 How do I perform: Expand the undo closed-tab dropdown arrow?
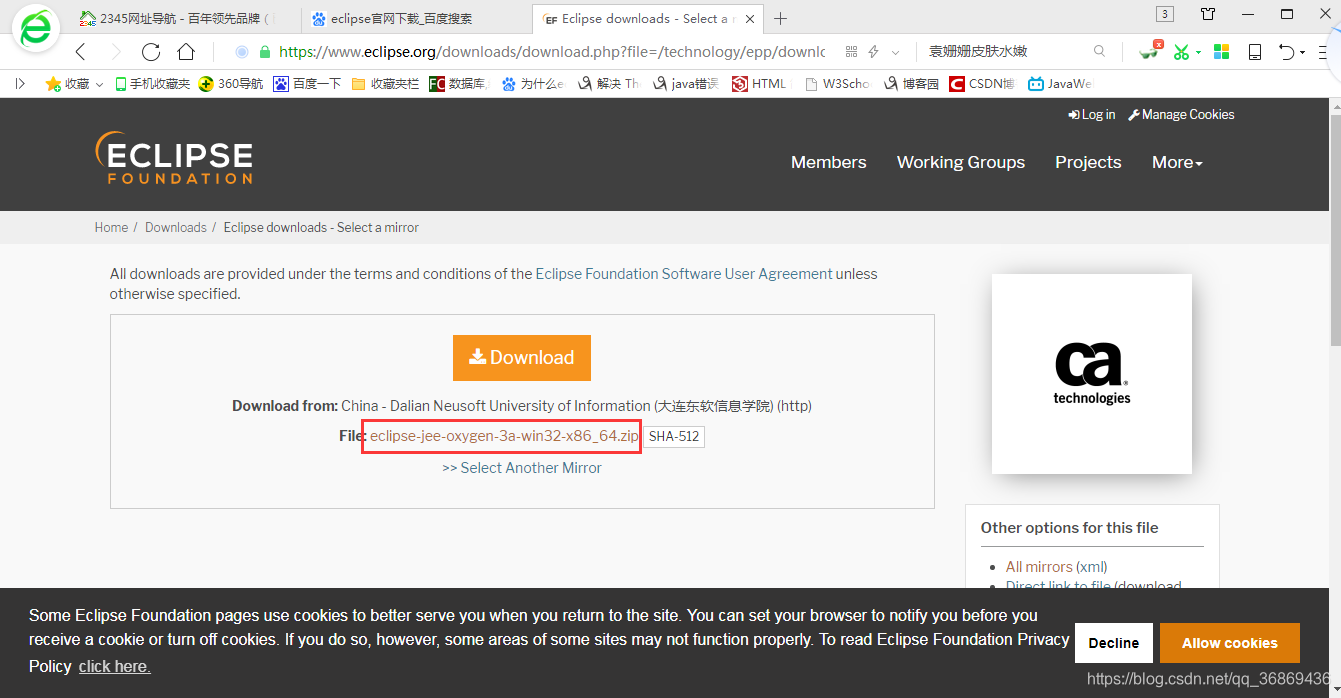pos(1303,53)
